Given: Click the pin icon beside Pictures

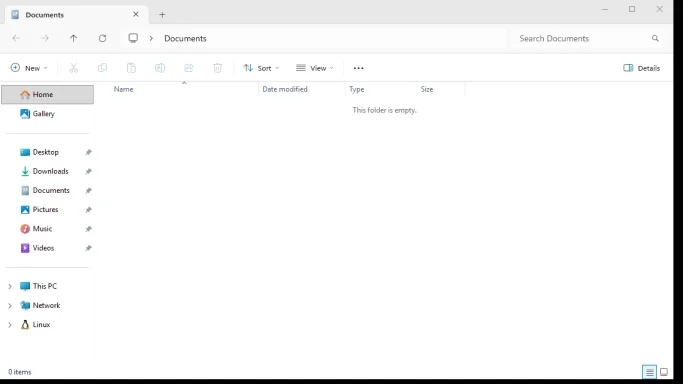Looking at the screenshot, I should pos(88,210).
